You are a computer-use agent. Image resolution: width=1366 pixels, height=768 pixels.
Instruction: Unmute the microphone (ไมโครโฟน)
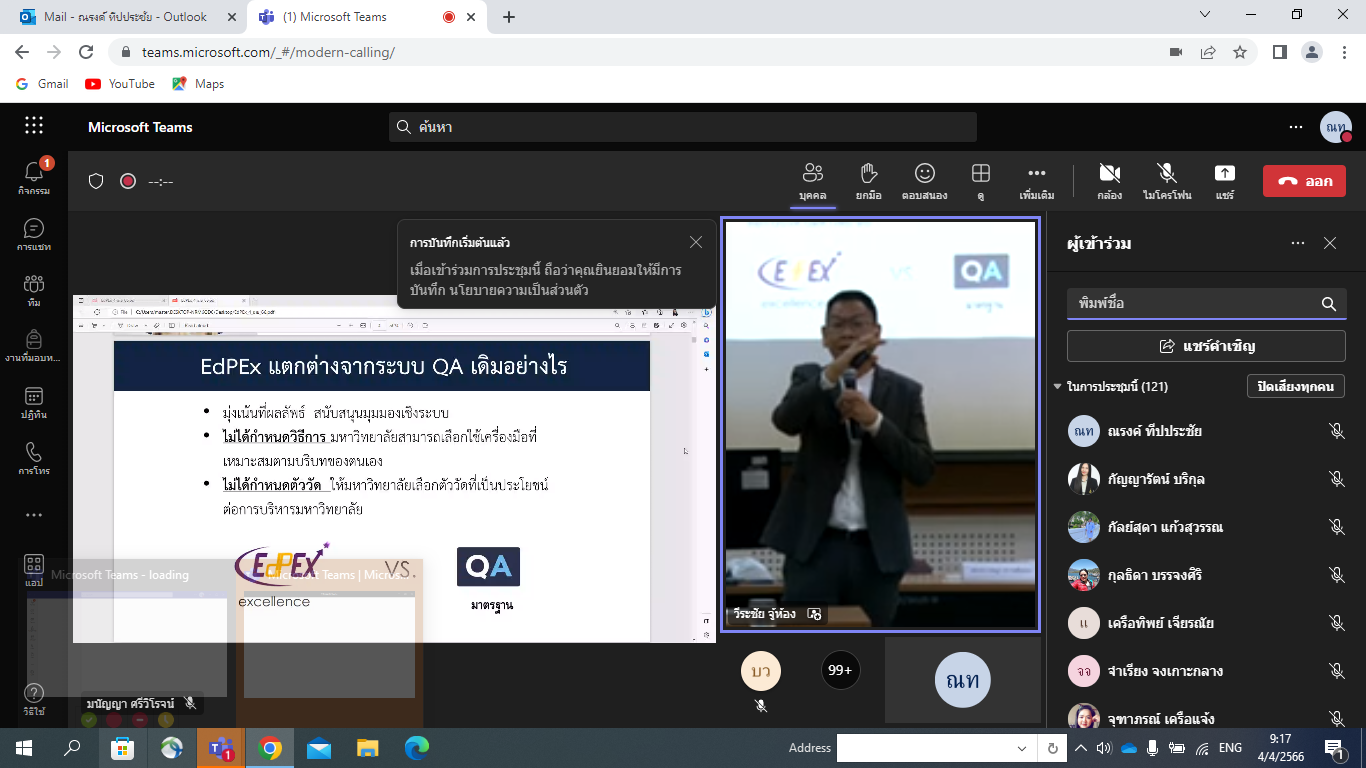[1167, 181]
